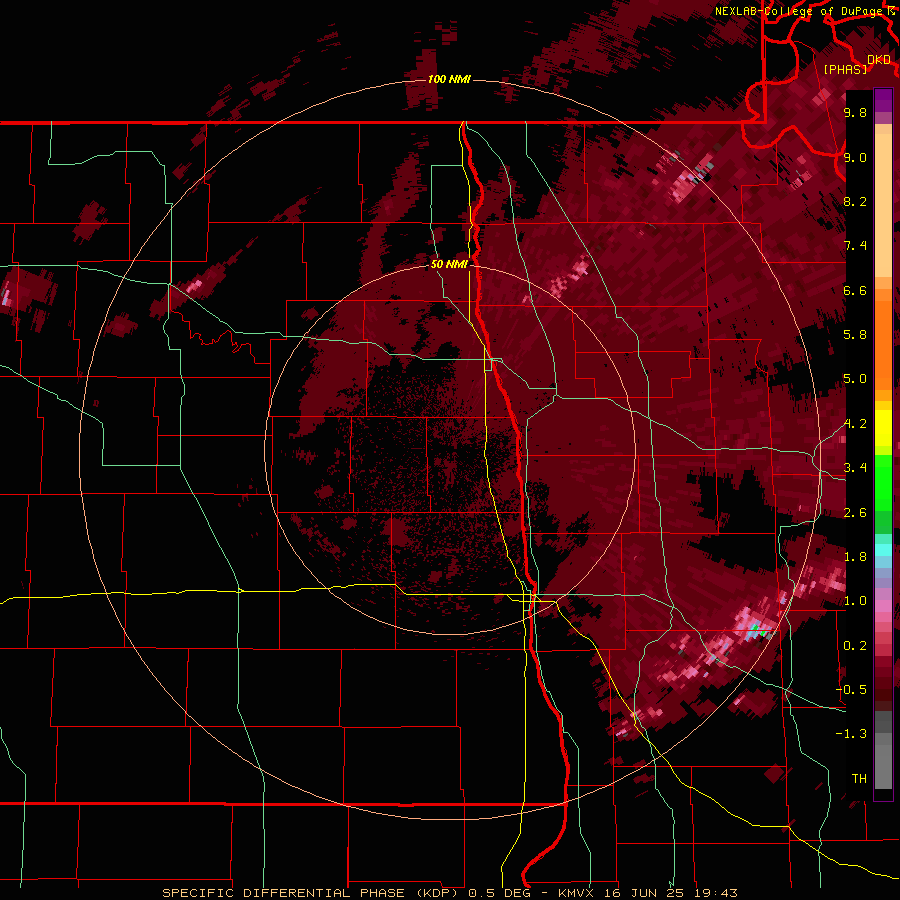Click the peach segment of the color bar
The height and width of the screenshot is (900, 900).
[883, 206]
